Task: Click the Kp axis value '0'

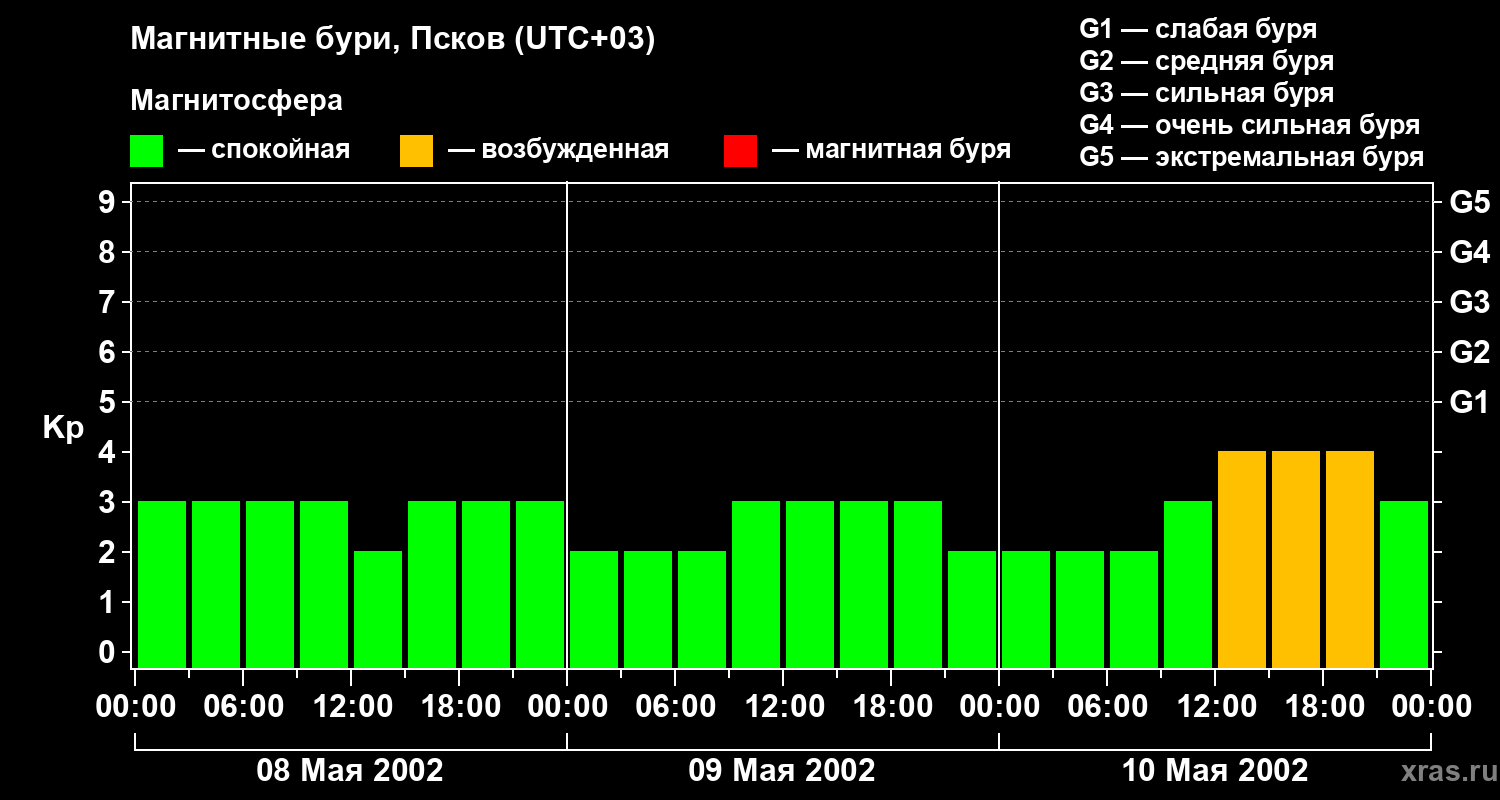Action: [x=109, y=652]
